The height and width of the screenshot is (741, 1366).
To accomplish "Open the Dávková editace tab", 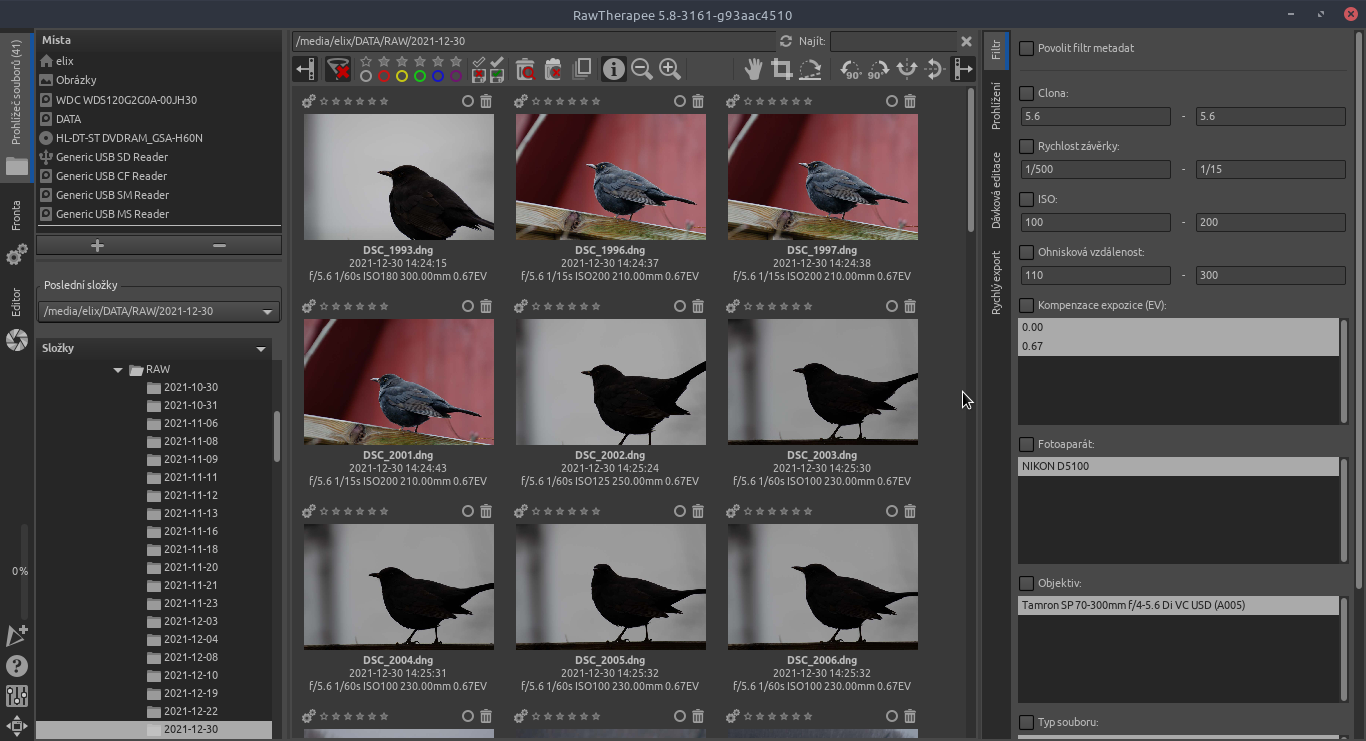I will tap(996, 190).
